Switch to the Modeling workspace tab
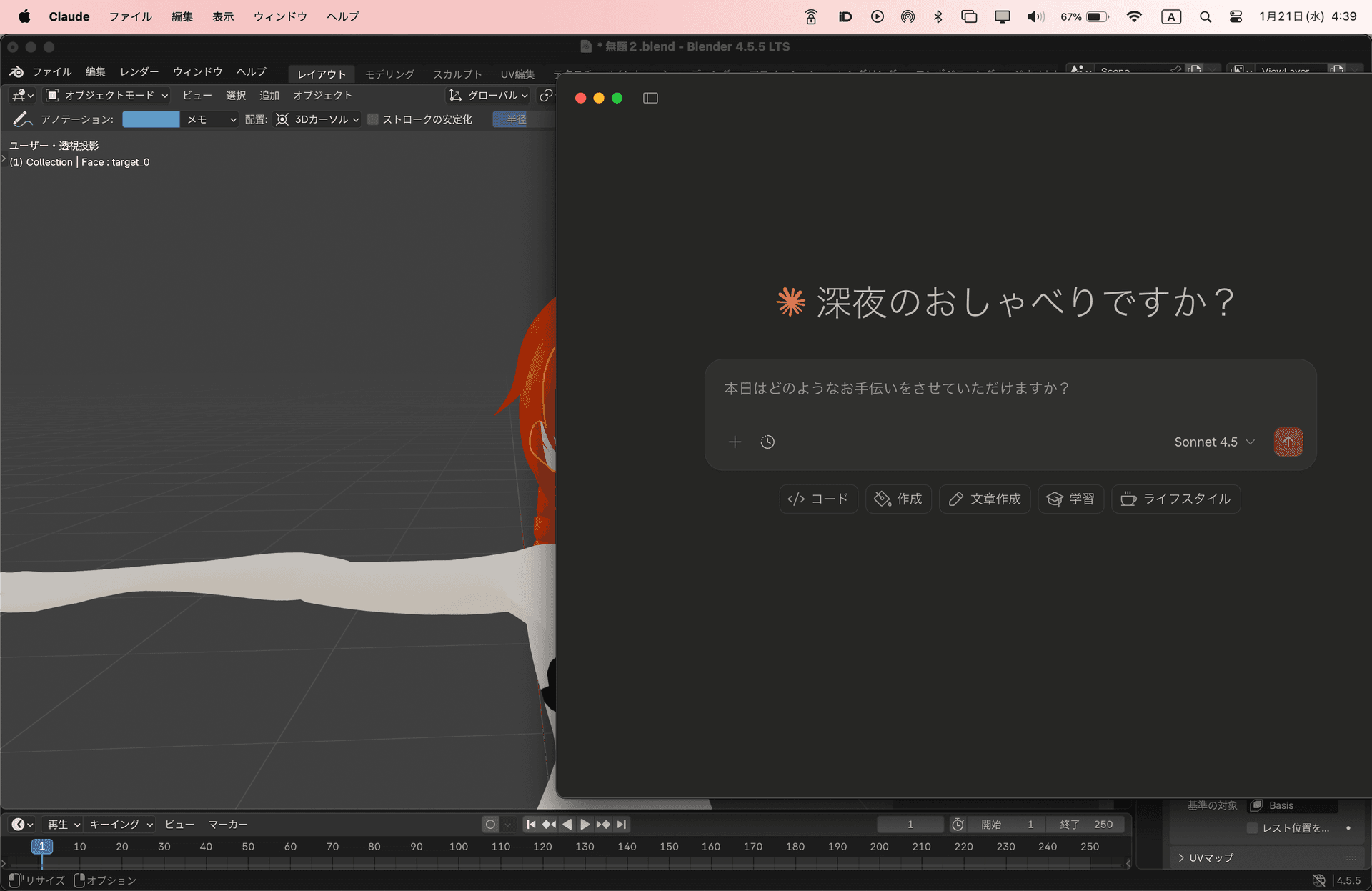Screen dimensions: 1372x891 (389, 74)
